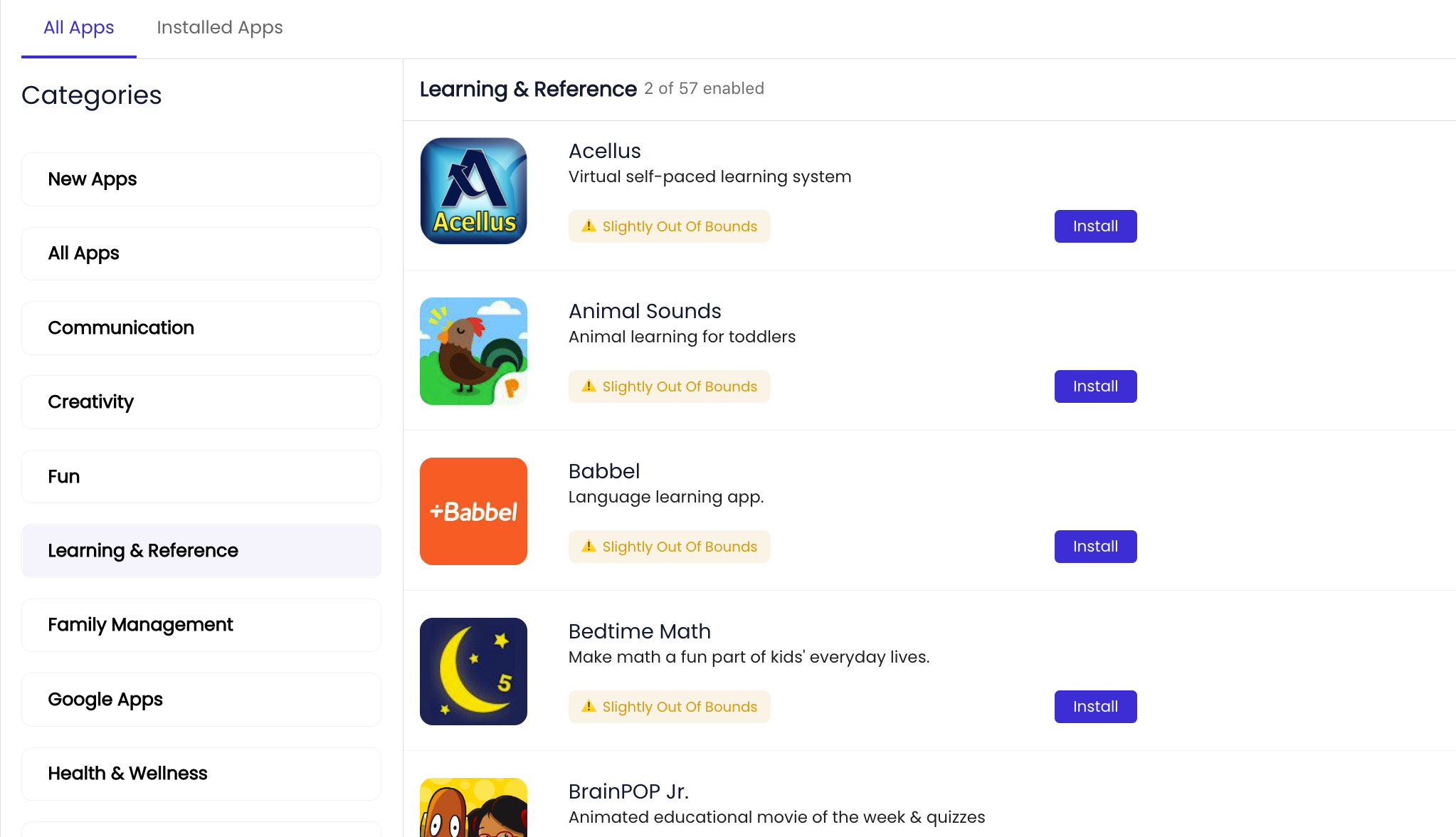Open the Family Management category
The height and width of the screenshot is (837, 1456).
click(x=201, y=625)
